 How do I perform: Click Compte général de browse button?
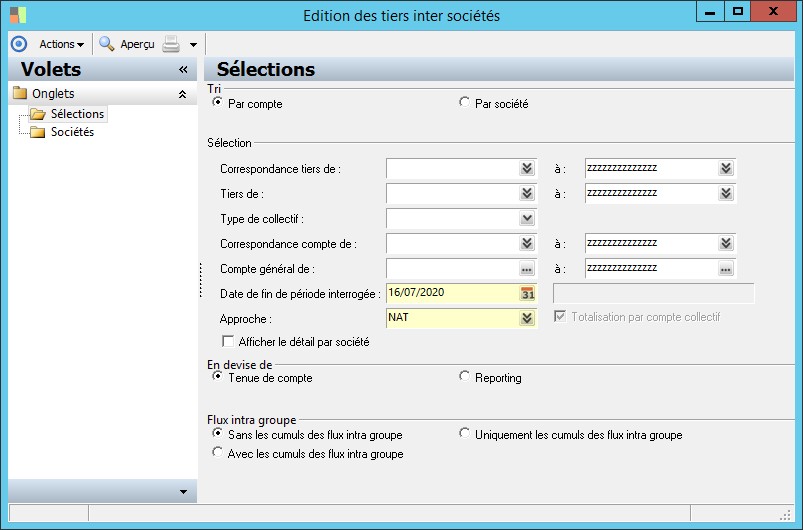click(527, 269)
